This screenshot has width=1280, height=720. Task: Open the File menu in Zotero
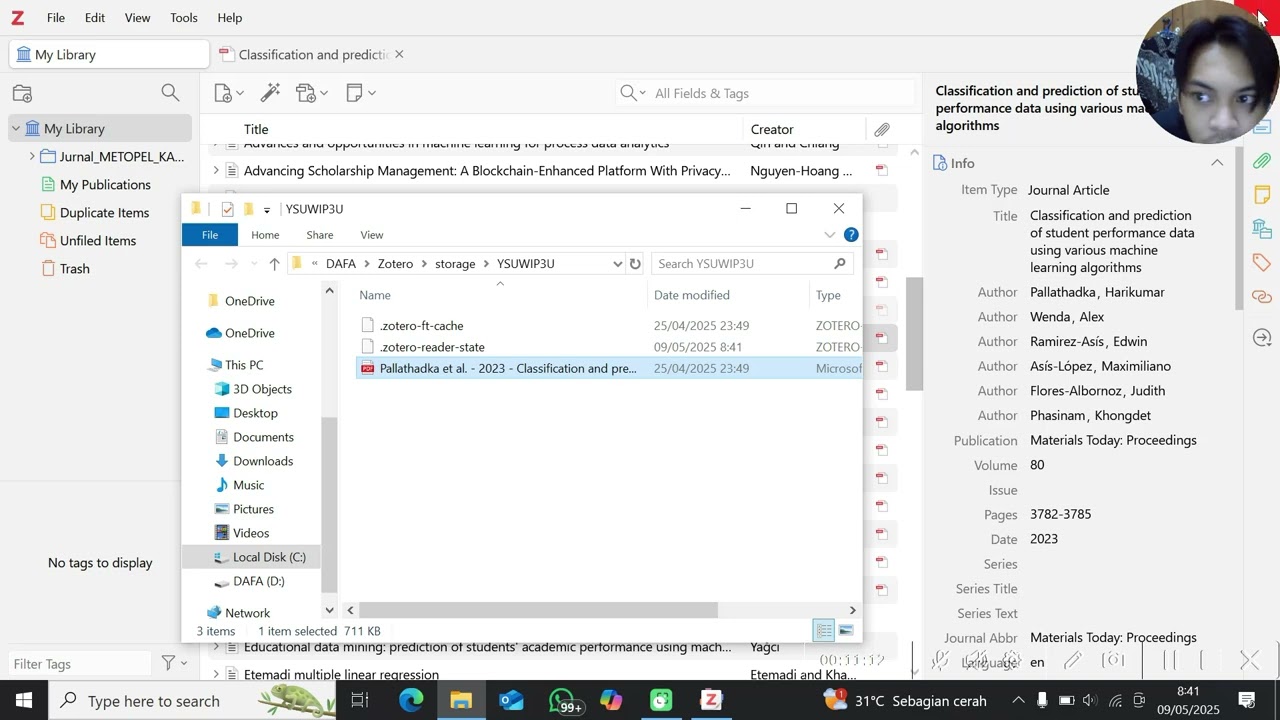click(x=56, y=17)
